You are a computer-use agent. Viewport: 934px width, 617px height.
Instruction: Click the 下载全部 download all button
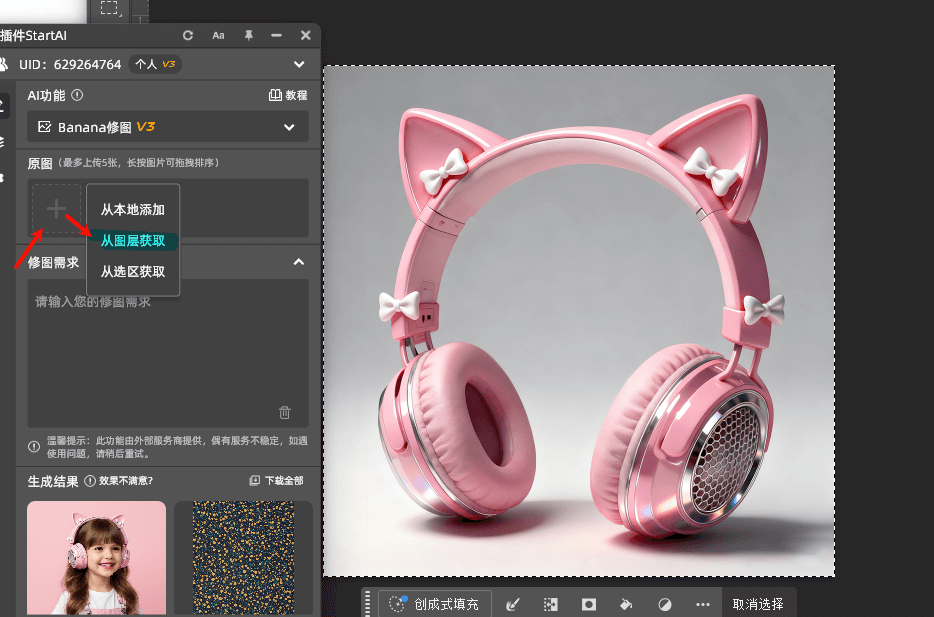276,481
